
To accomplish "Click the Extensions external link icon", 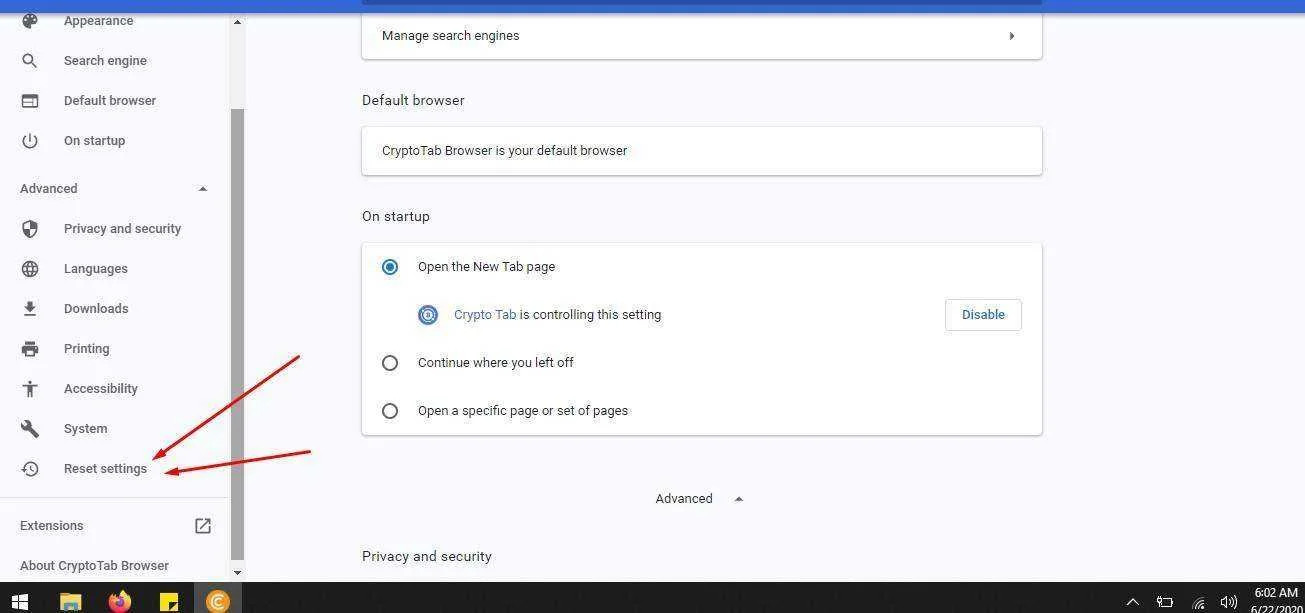I will coord(203,526).
